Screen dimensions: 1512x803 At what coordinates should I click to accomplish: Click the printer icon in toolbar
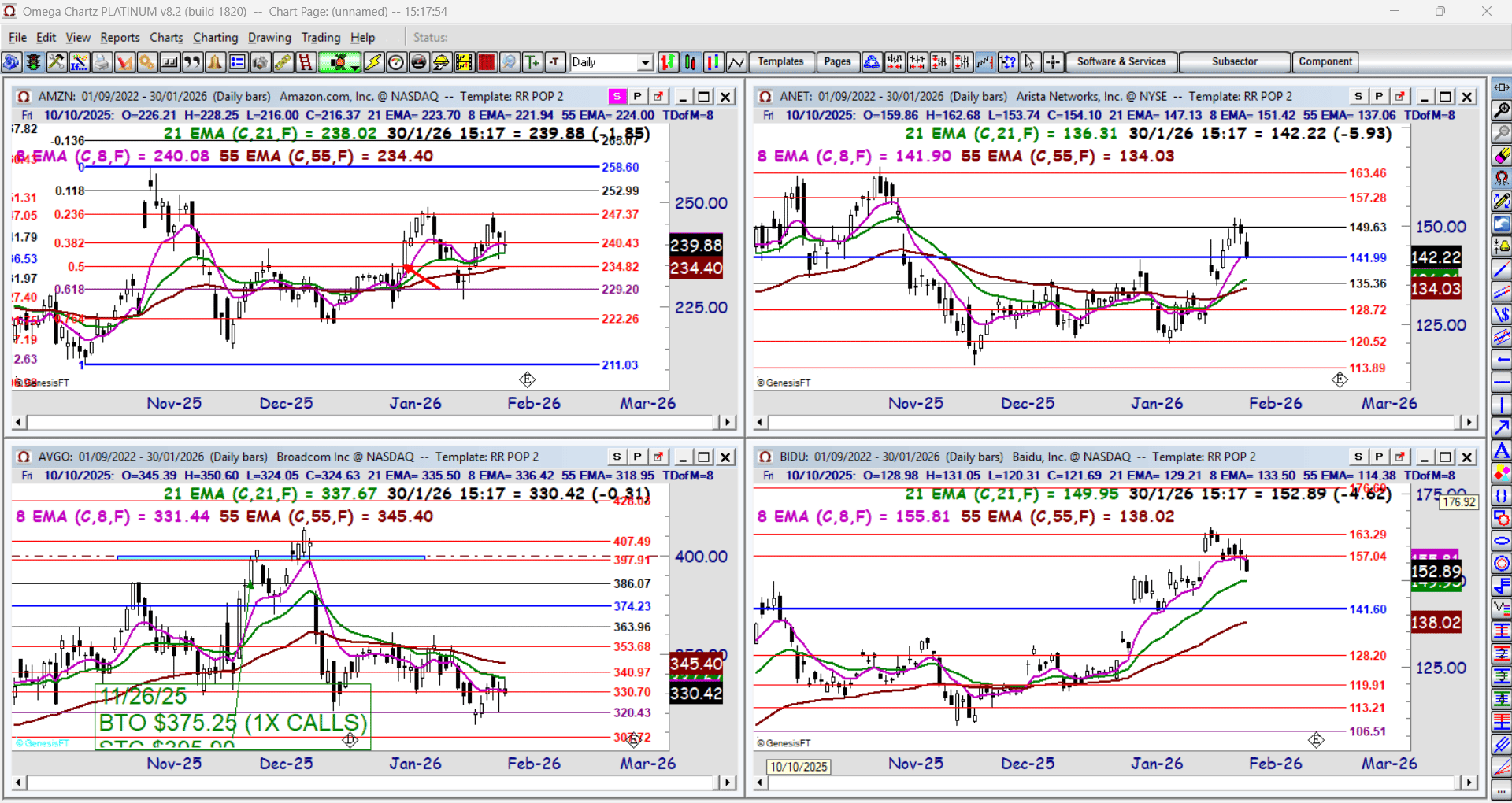click(102, 62)
